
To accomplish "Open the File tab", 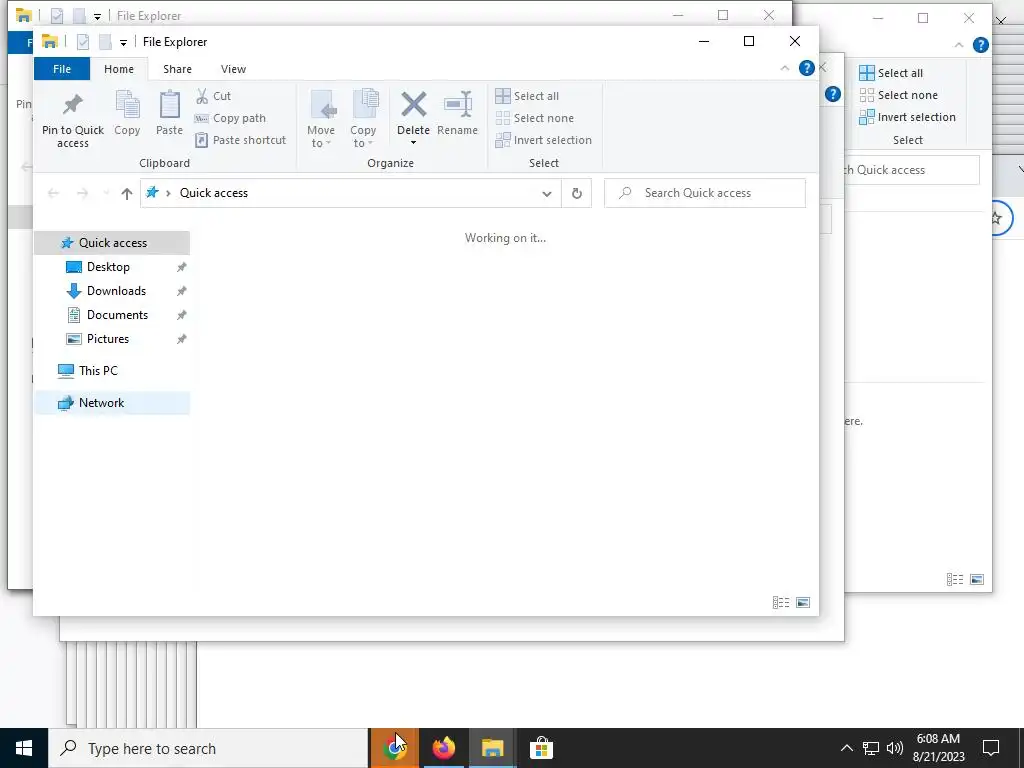I will click(x=62, y=69).
